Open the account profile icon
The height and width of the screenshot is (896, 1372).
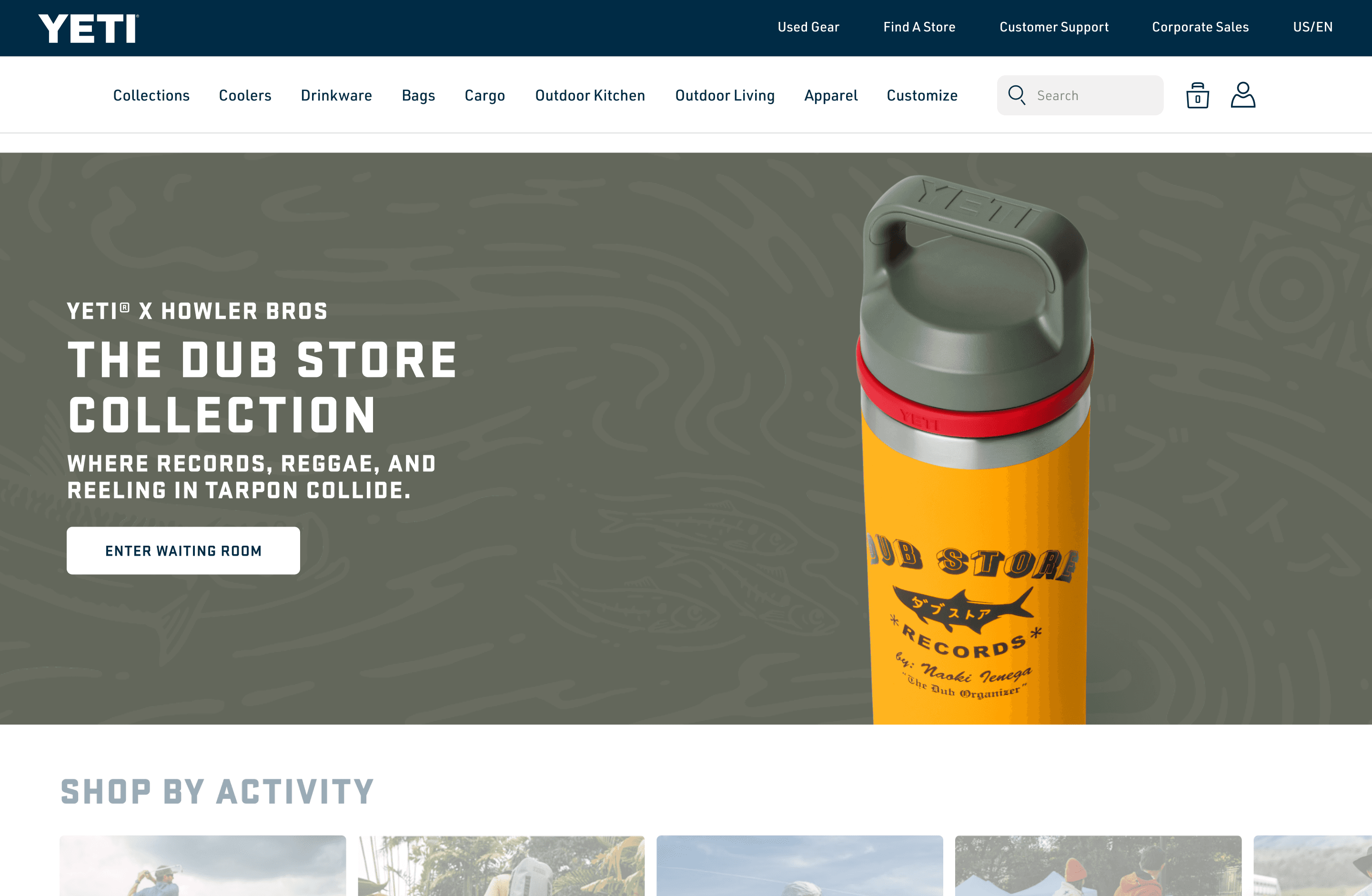[x=1243, y=95]
